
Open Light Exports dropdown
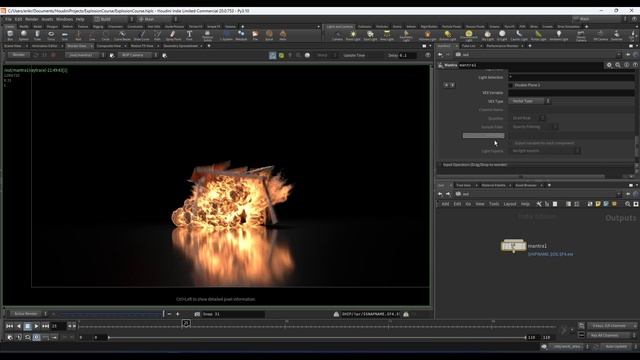[x=546, y=151]
